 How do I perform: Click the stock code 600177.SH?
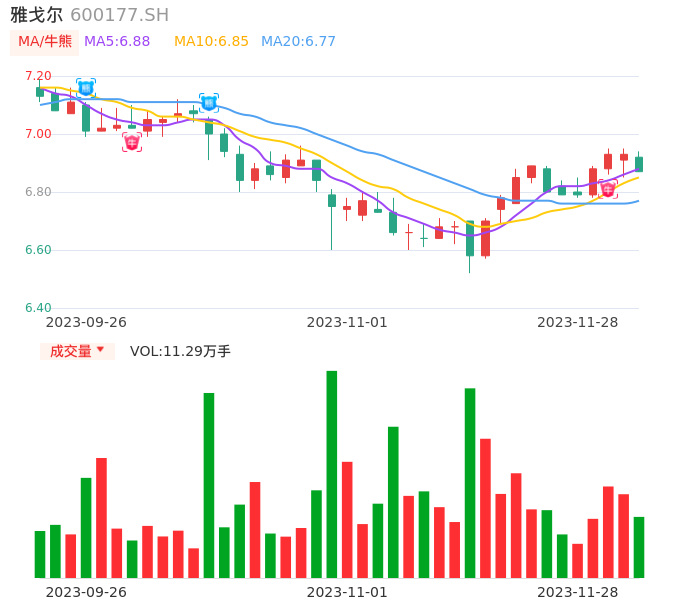coord(119,15)
